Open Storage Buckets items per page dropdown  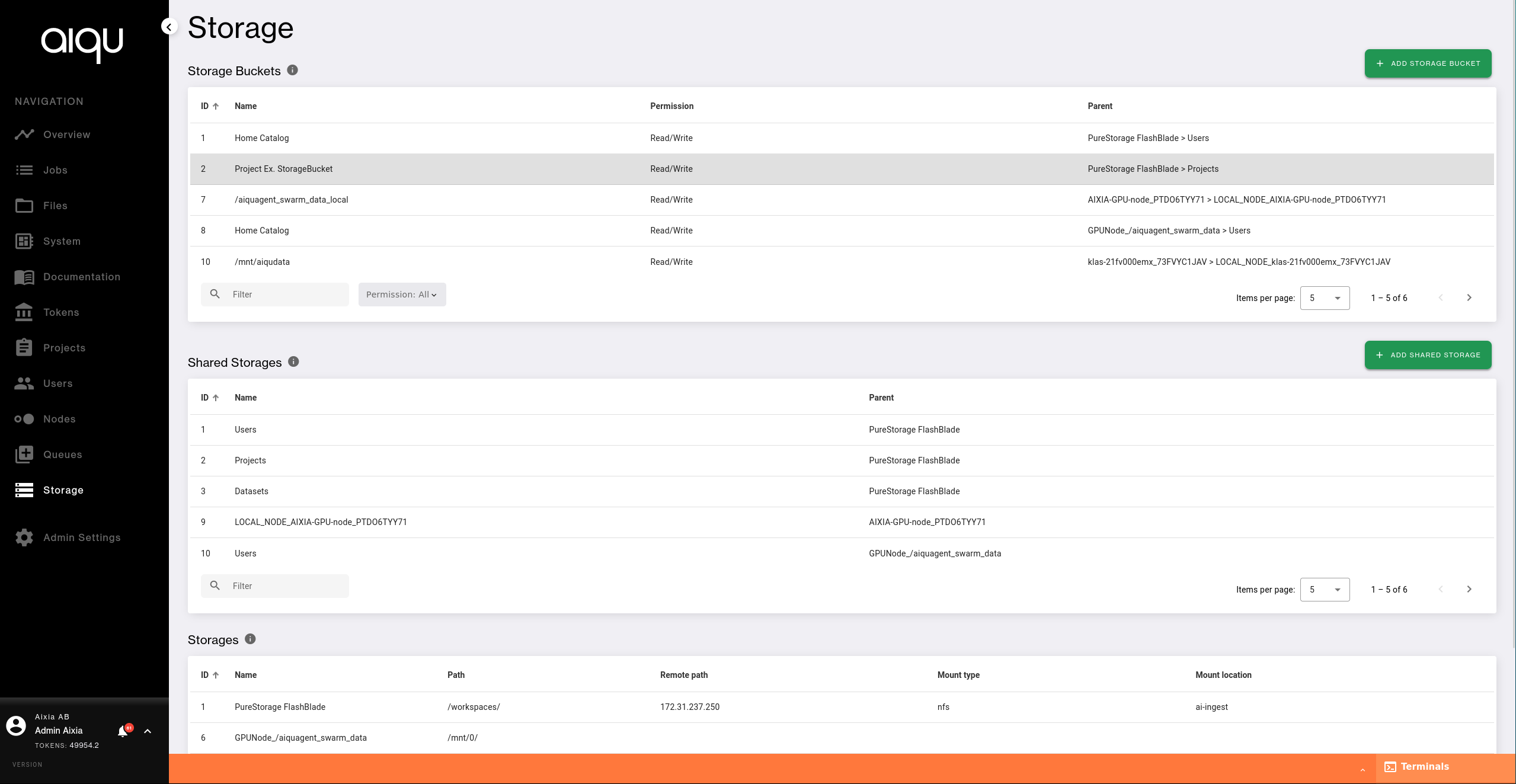click(1325, 298)
